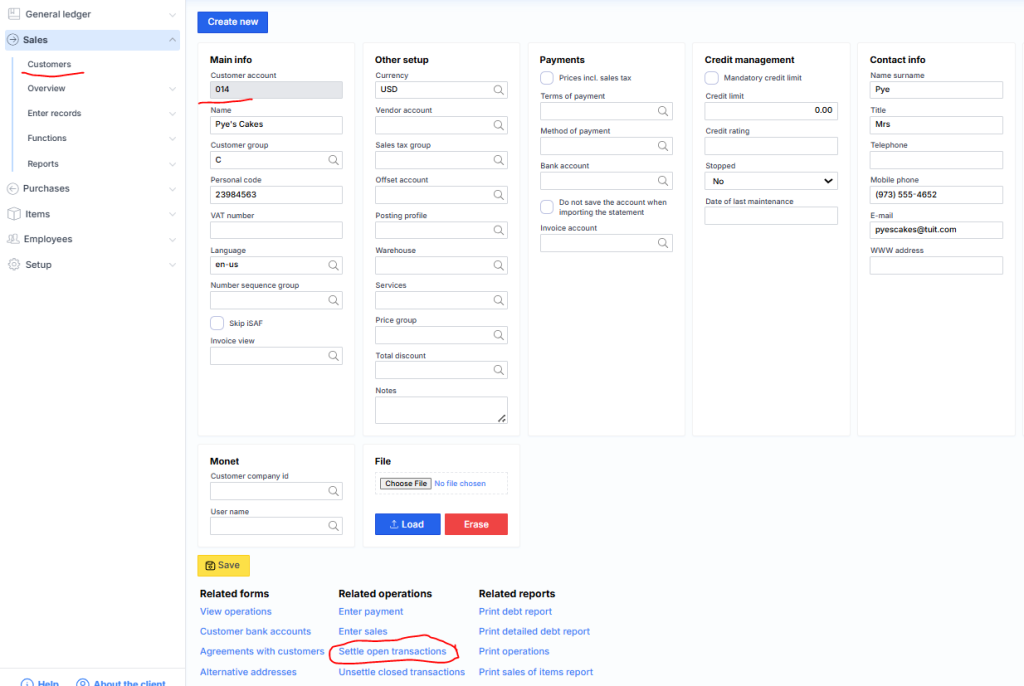Select Customers in the Sales submenu
1024x686 pixels.
[x=49, y=64]
